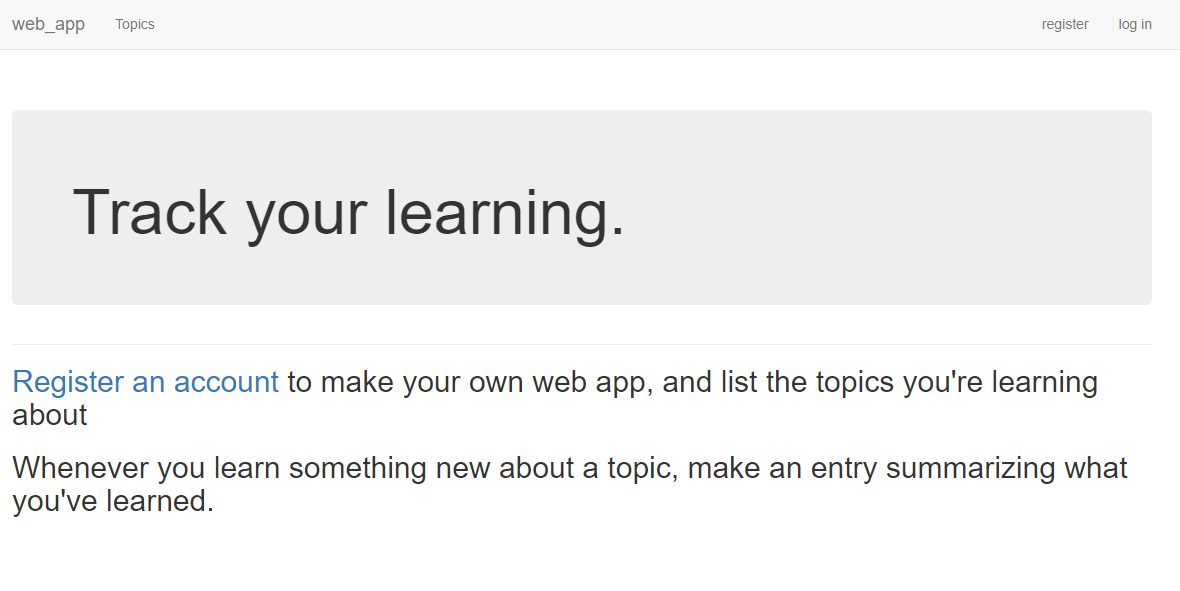Click the word learning. in the banner heading
Image resolution: width=1180 pixels, height=591 pixels.
[505, 212]
